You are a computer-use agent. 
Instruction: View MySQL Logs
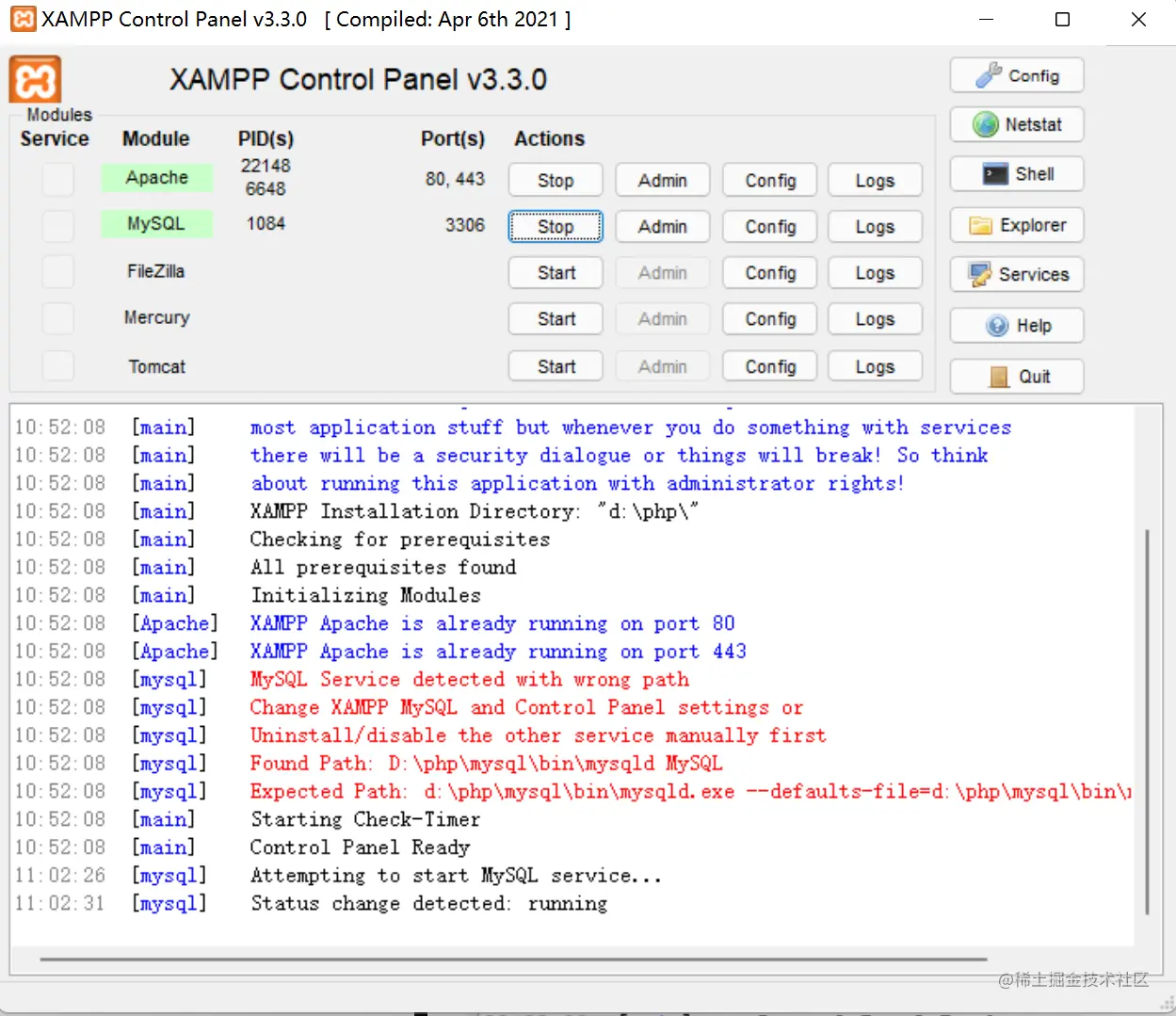coord(875,227)
